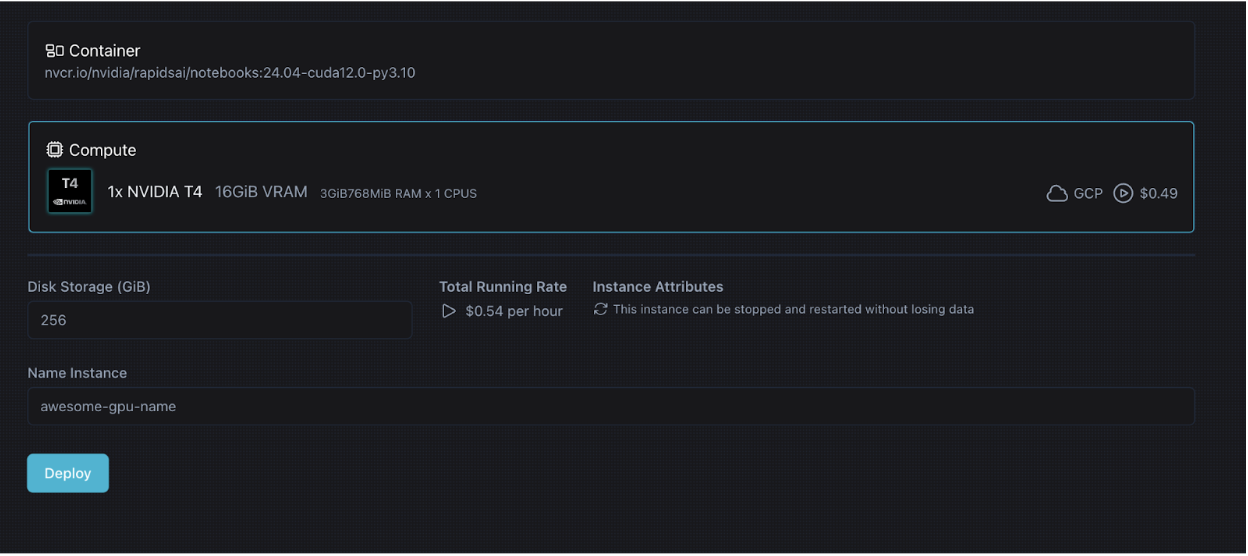The image size is (1248, 556).
Task: Select the NVIDIA T4 compute card
Action: [611, 177]
